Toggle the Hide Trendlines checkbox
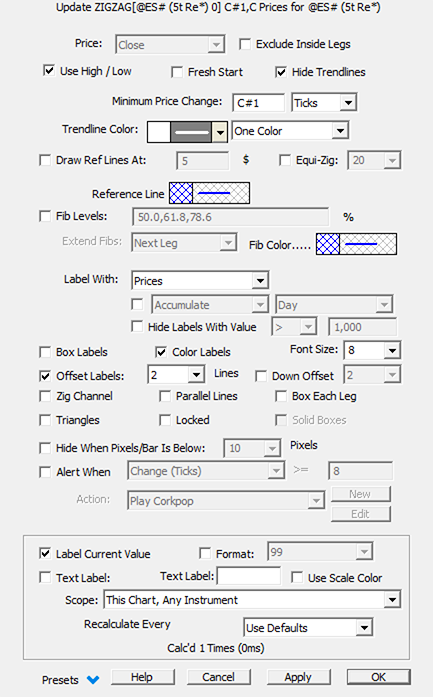 coord(281,72)
